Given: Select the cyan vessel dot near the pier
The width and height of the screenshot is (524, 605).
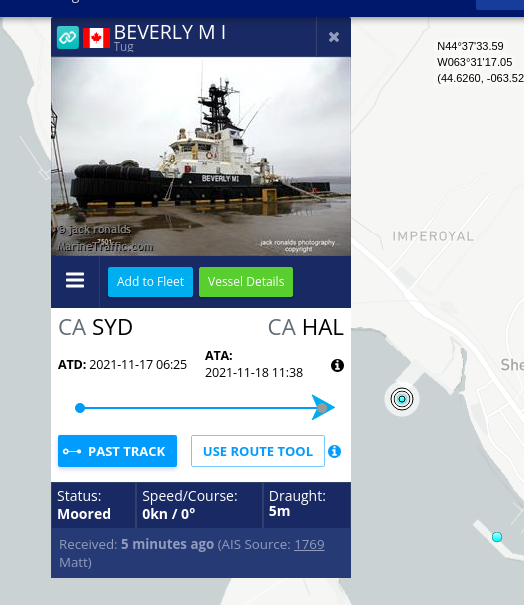Looking at the screenshot, I should point(497,537).
